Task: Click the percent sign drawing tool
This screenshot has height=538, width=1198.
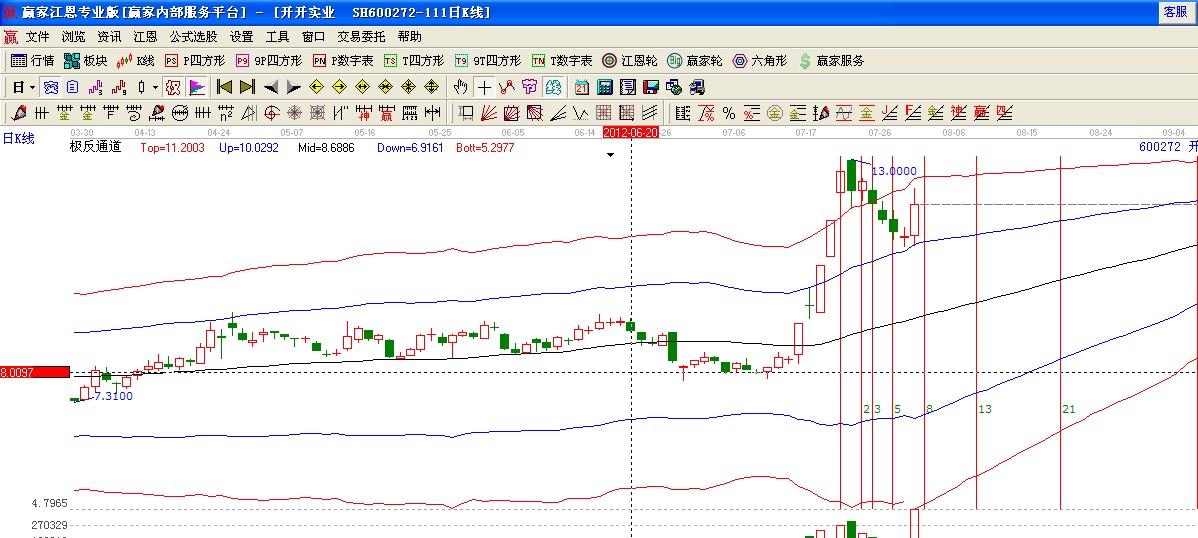Action: [x=729, y=113]
